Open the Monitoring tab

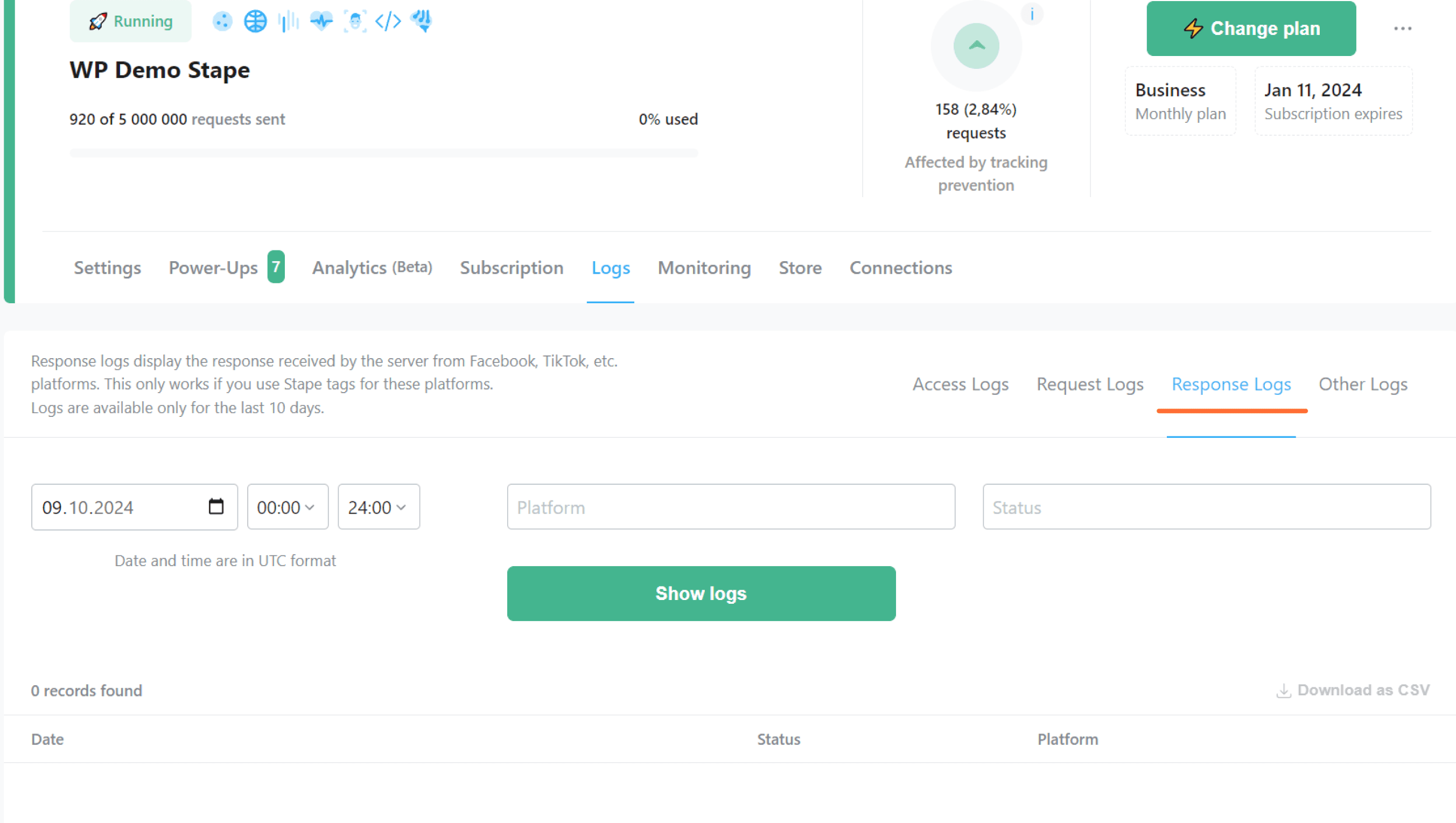[704, 268]
